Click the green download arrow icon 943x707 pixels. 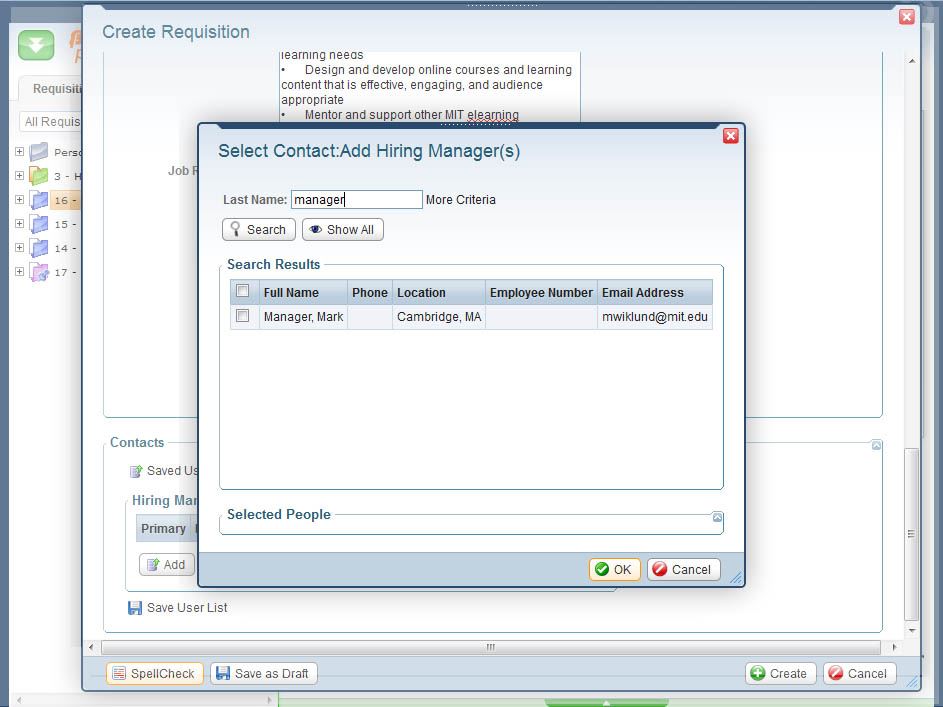[36, 45]
